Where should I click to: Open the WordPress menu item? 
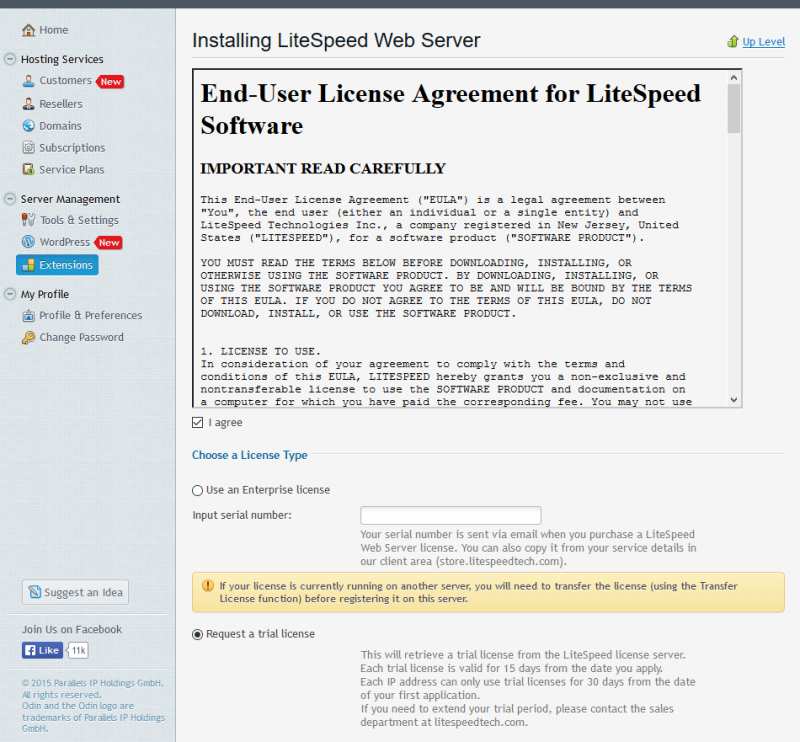tap(65, 241)
